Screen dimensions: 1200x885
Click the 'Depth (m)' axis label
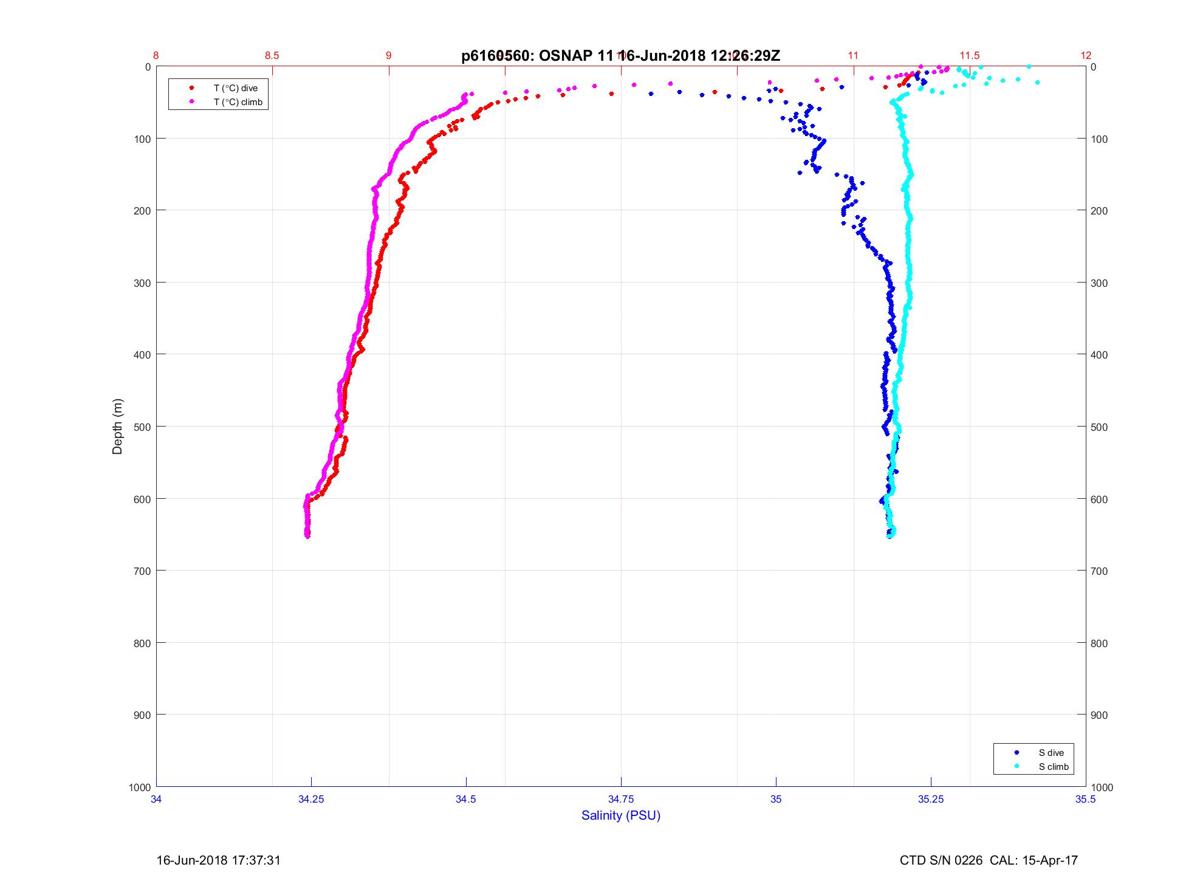pos(118,426)
